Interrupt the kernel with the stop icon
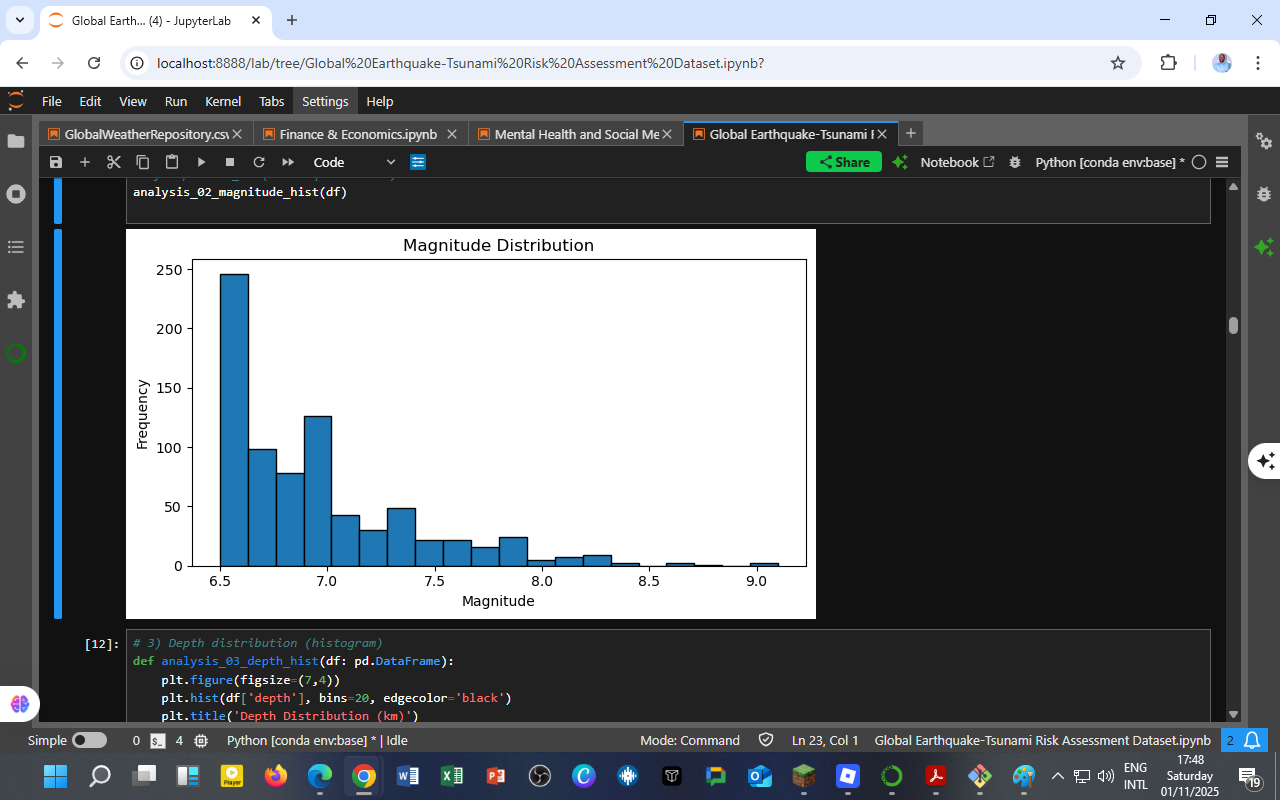Image resolution: width=1280 pixels, height=800 pixels. tap(230, 161)
